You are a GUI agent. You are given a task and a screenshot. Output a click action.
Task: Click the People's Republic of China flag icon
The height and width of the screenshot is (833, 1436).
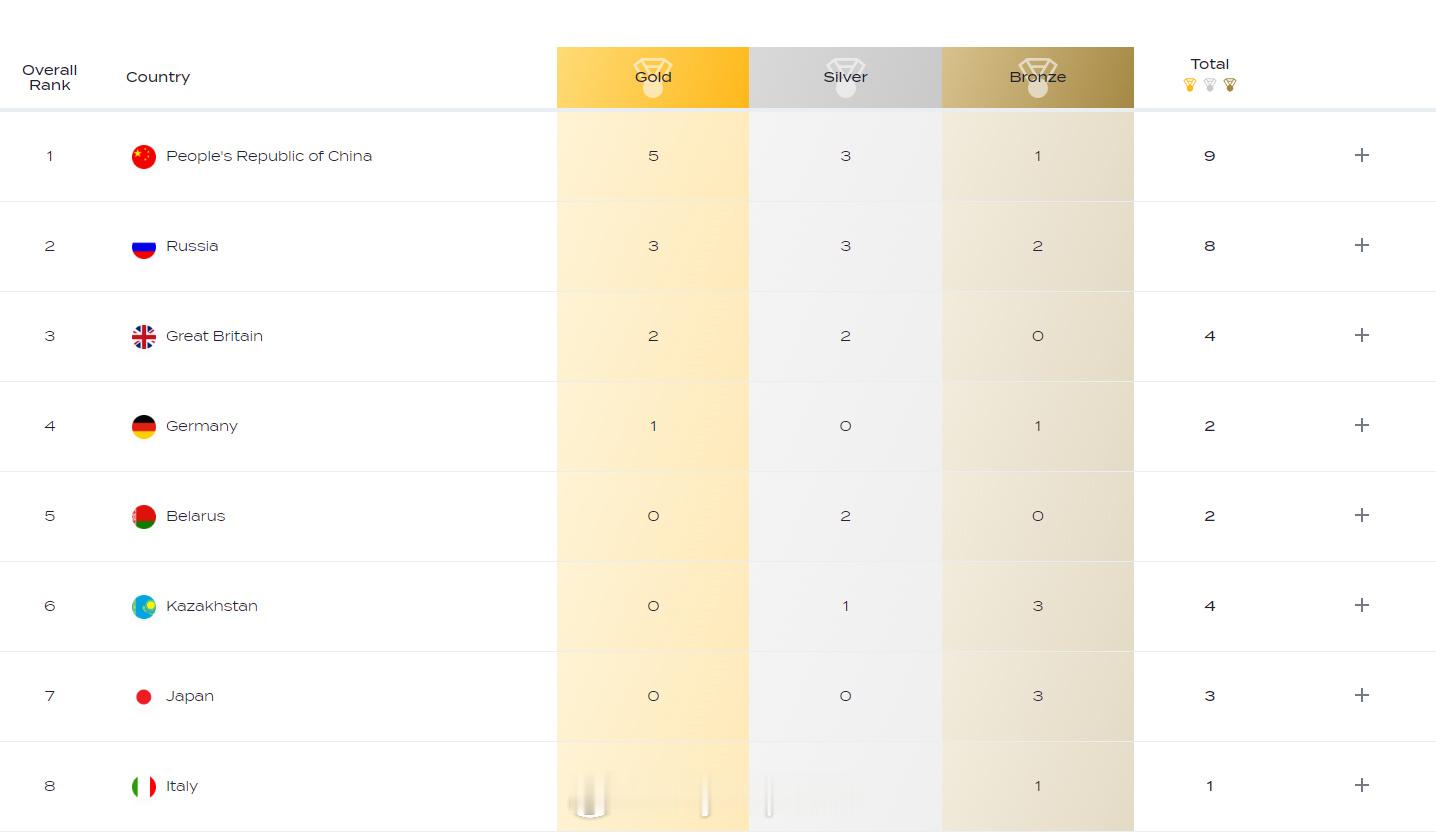coord(144,156)
